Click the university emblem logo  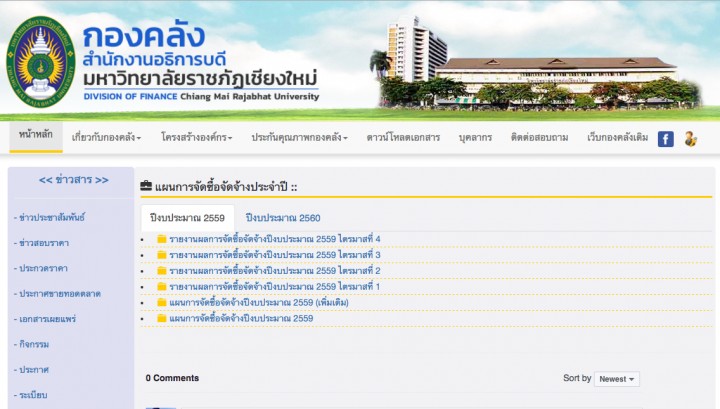(x=40, y=62)
